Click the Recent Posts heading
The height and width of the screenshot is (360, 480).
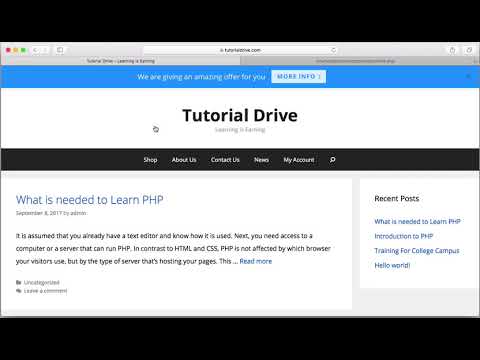tap(397, 199)
